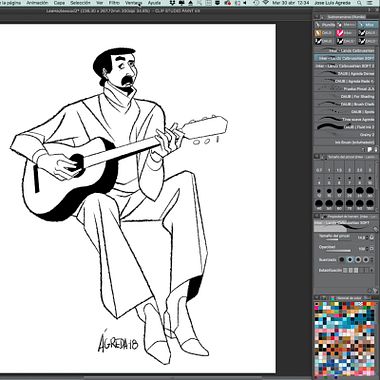Click the stepper beside brush size 14.8
This screenshot has width=380, height=380.
[367, 237]
